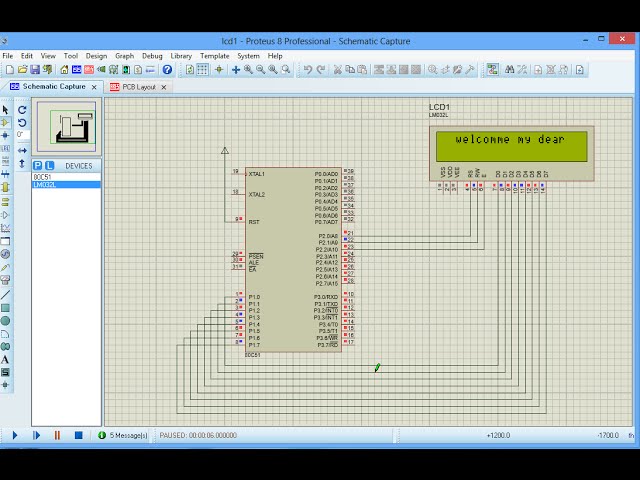
Task: Click the blue Help question mark icon
Action: tap(167, 70)
